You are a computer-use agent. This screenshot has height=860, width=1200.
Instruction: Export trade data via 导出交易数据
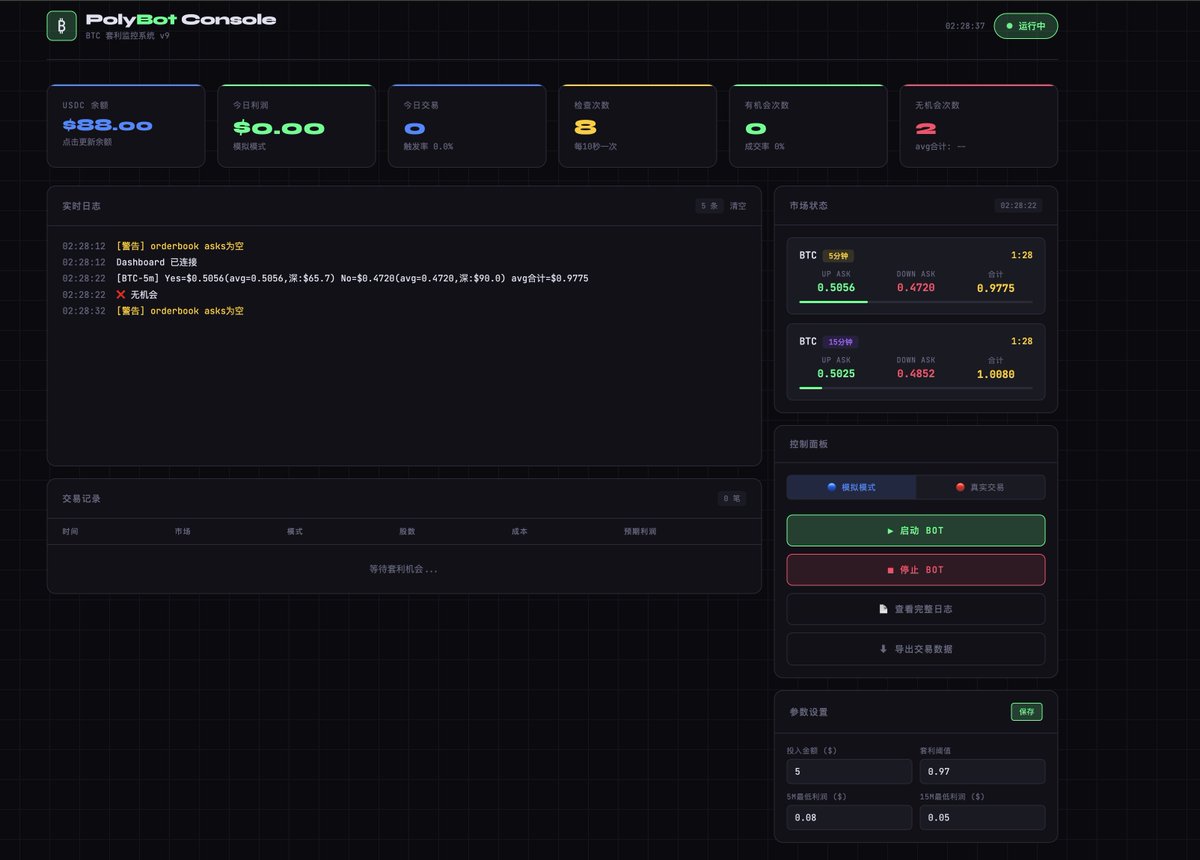pos(916,649)
